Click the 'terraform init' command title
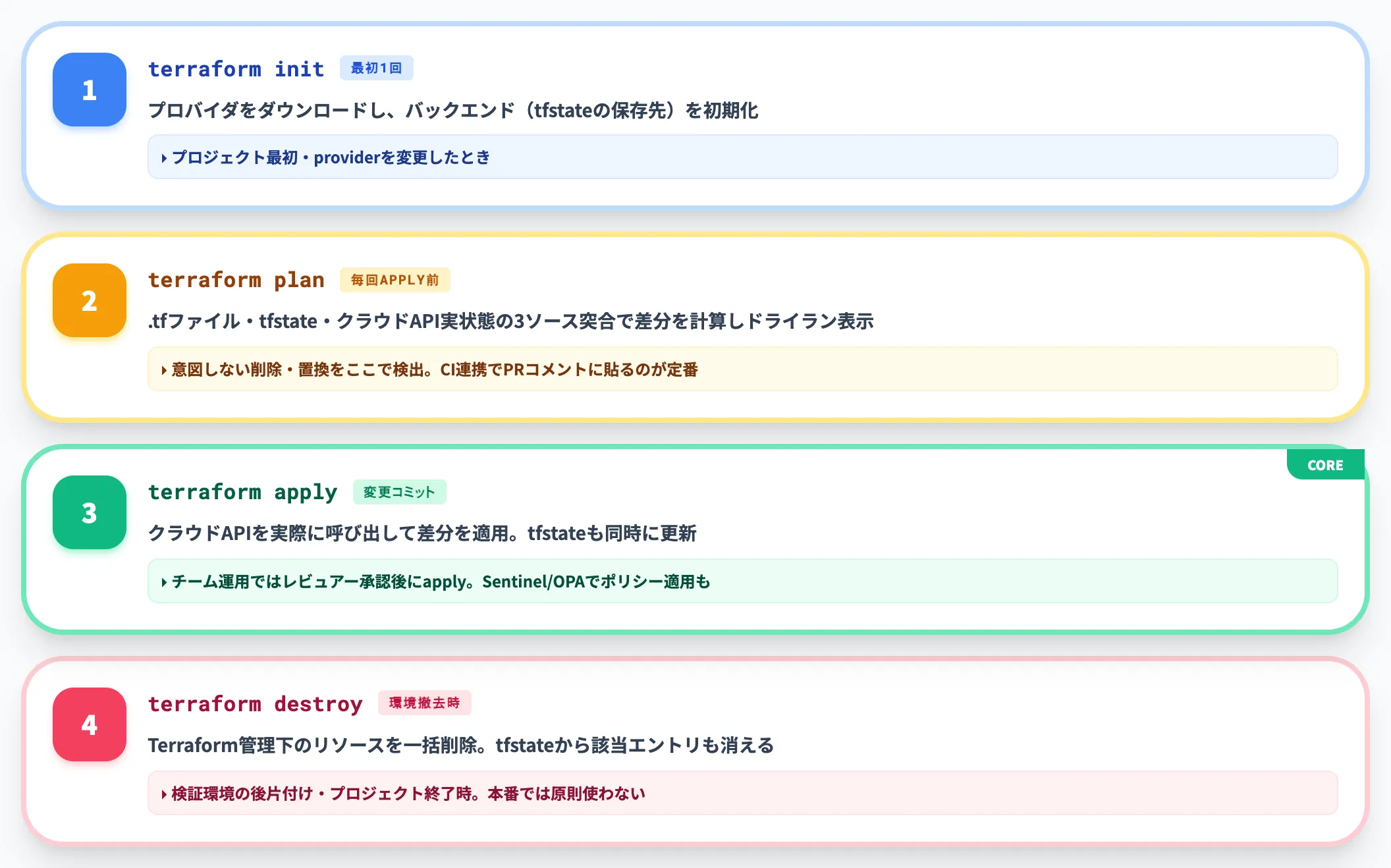Viewport: 1391px width, 868px height. tap(236, 68)
